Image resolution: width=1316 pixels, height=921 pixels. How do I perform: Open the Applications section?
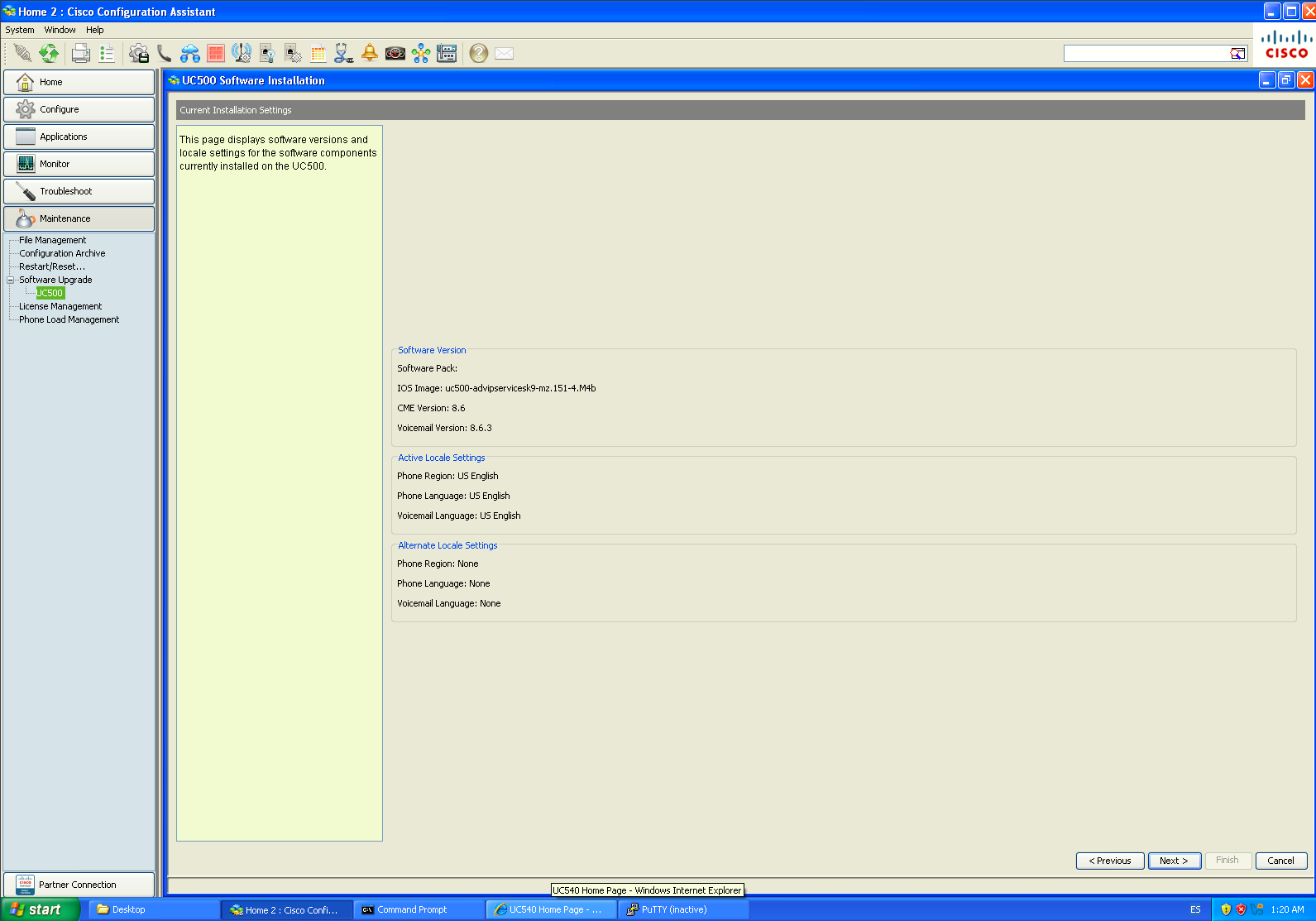click(79, 137)
